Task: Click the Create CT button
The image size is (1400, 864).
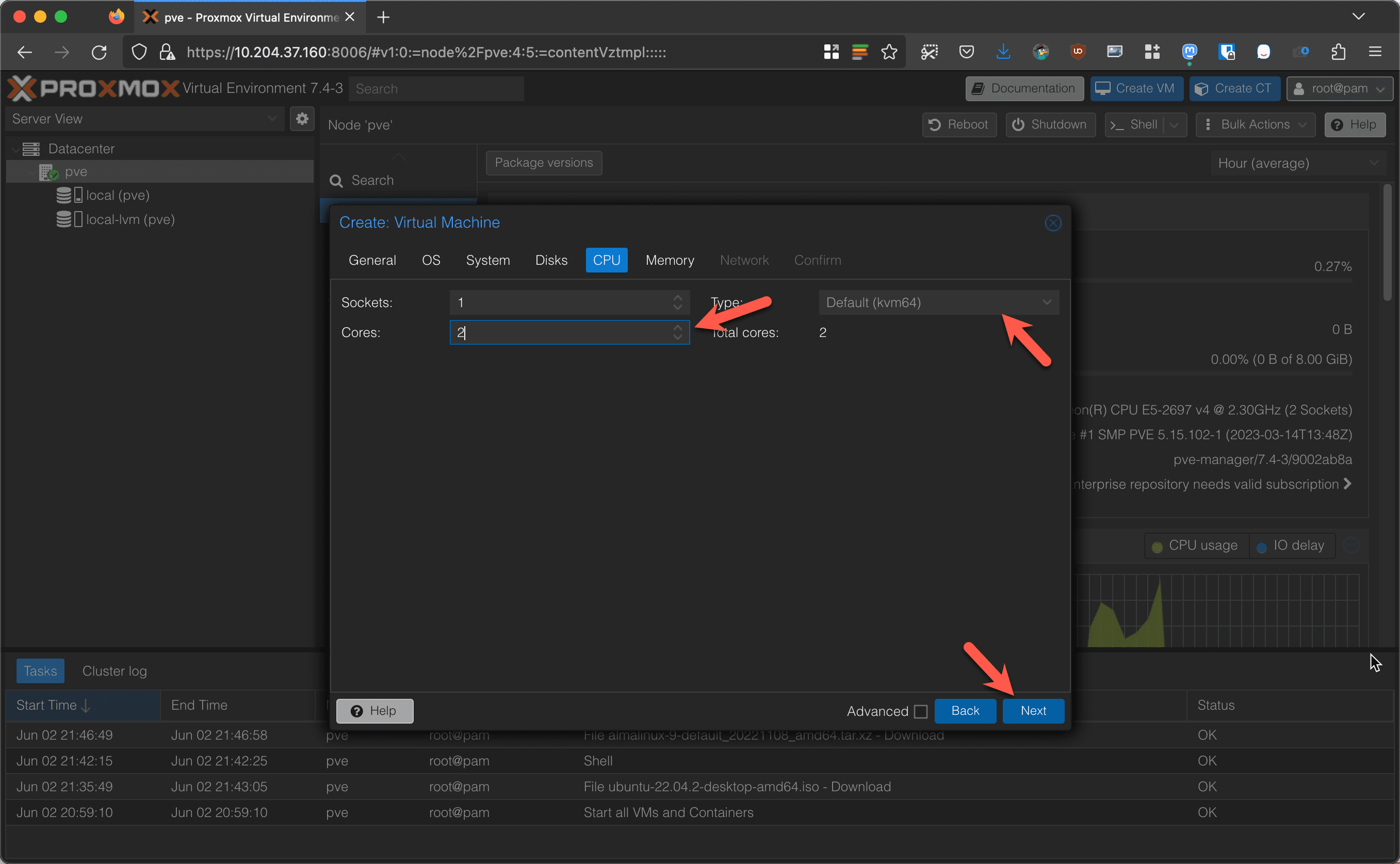Action: tap(1234, 89)
